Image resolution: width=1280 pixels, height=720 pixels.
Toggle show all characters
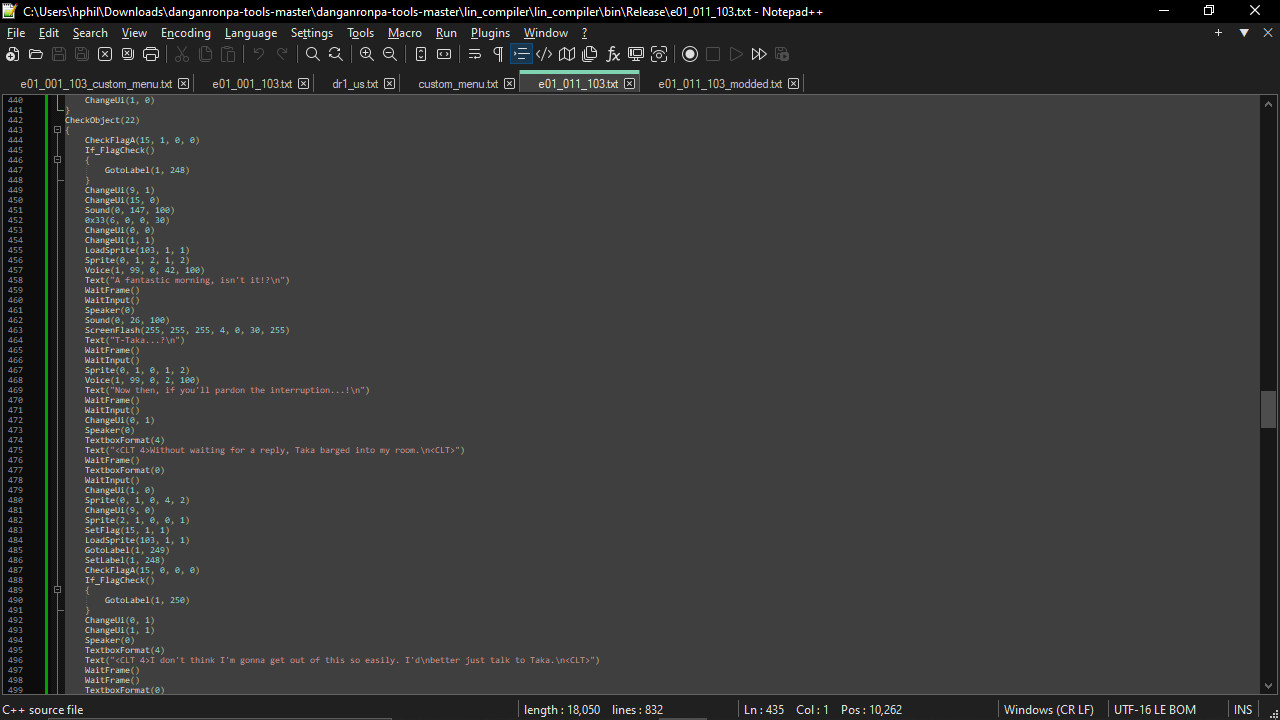pyautogui.click(x=497, y=54)
